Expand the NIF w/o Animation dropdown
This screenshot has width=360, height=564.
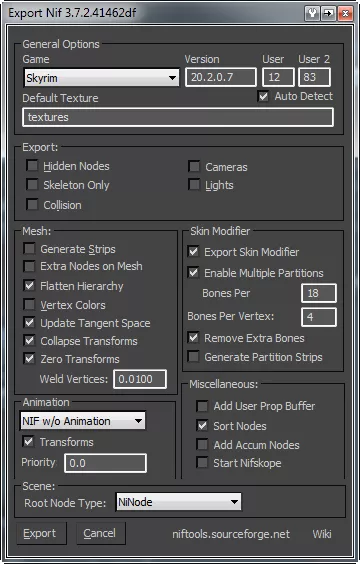point(83,420)
